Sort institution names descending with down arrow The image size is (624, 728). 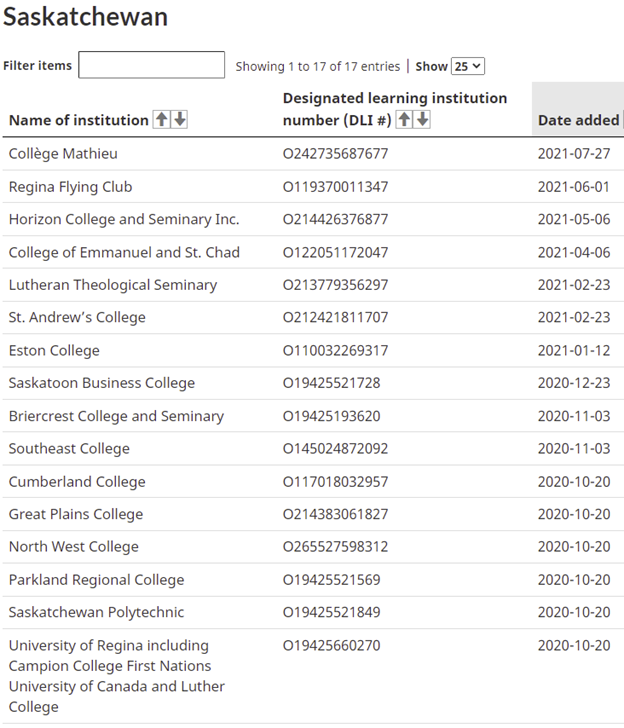[x=180, y=120]
